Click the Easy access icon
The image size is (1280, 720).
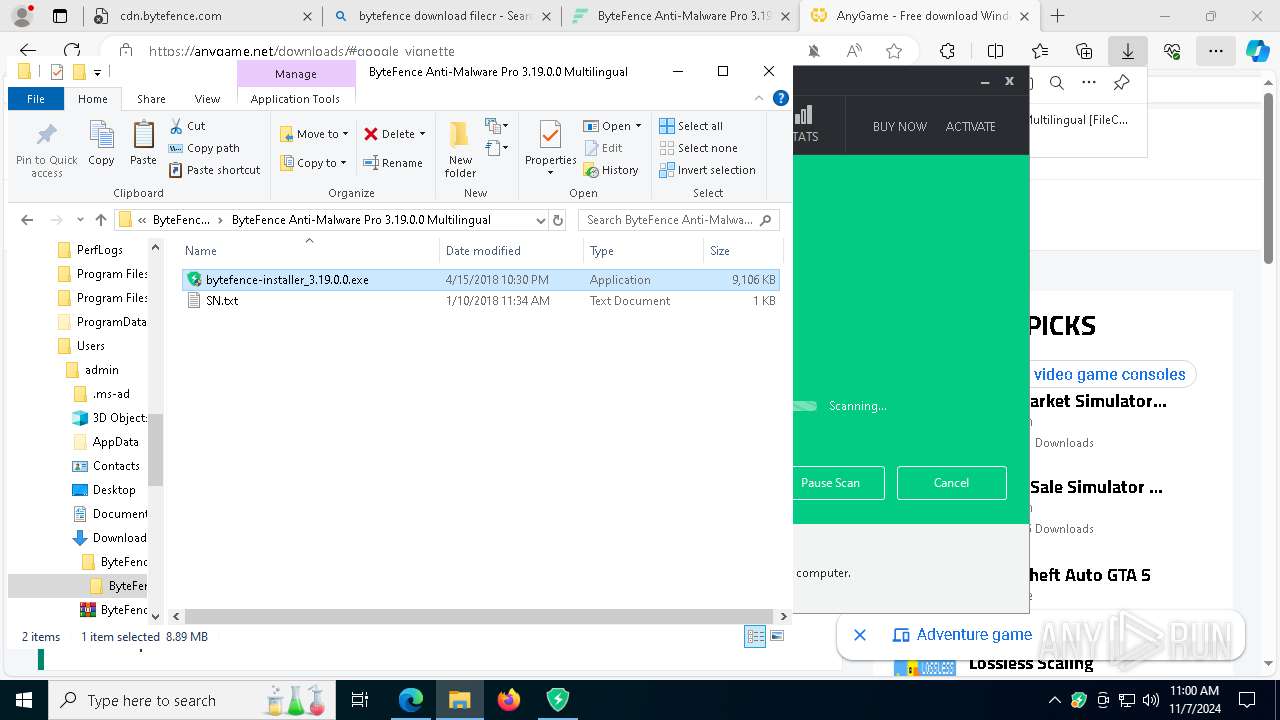(x=496, y=148)
